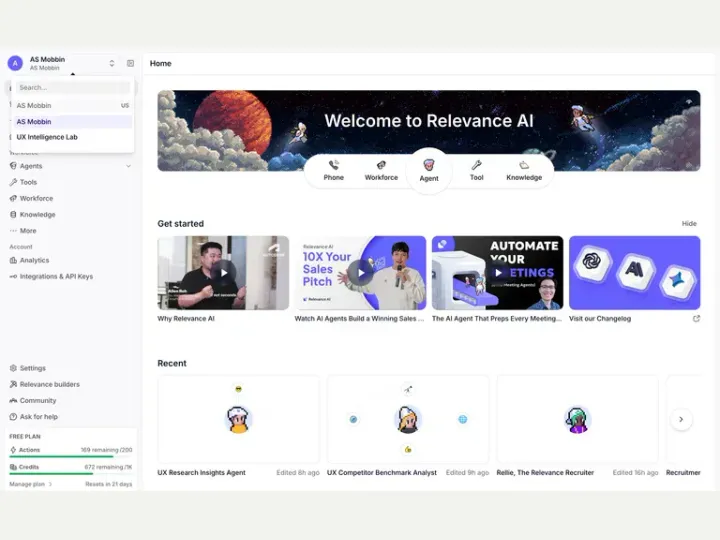720x540 pixels.
Task: Open the Visit our Changelog thumbnail
Action: (x=635, y=273)
